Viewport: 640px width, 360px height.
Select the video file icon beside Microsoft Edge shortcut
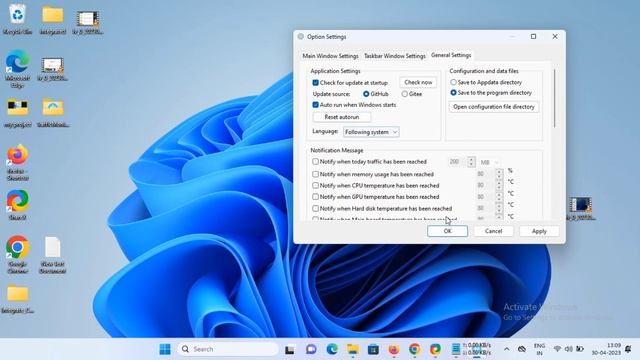[53, 69]
